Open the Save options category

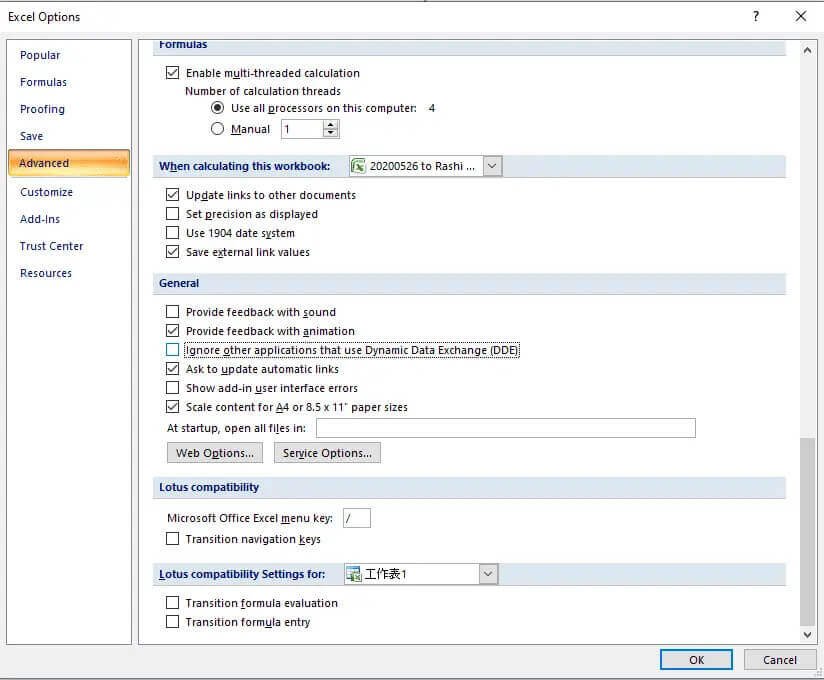coord(32,136)
